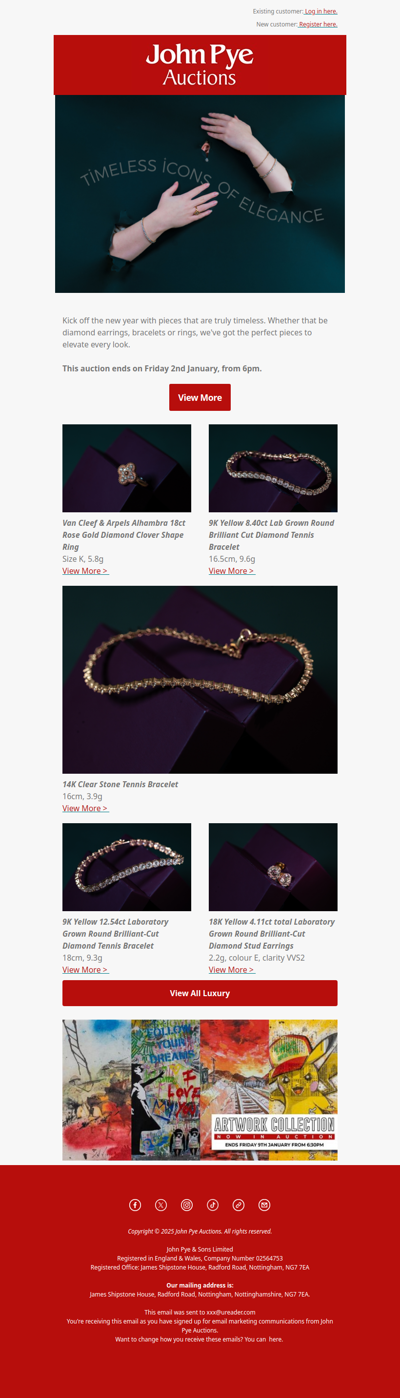Open the large 14K tennis bracelet image
This screenshot has height=1398, width=400.
200,680
